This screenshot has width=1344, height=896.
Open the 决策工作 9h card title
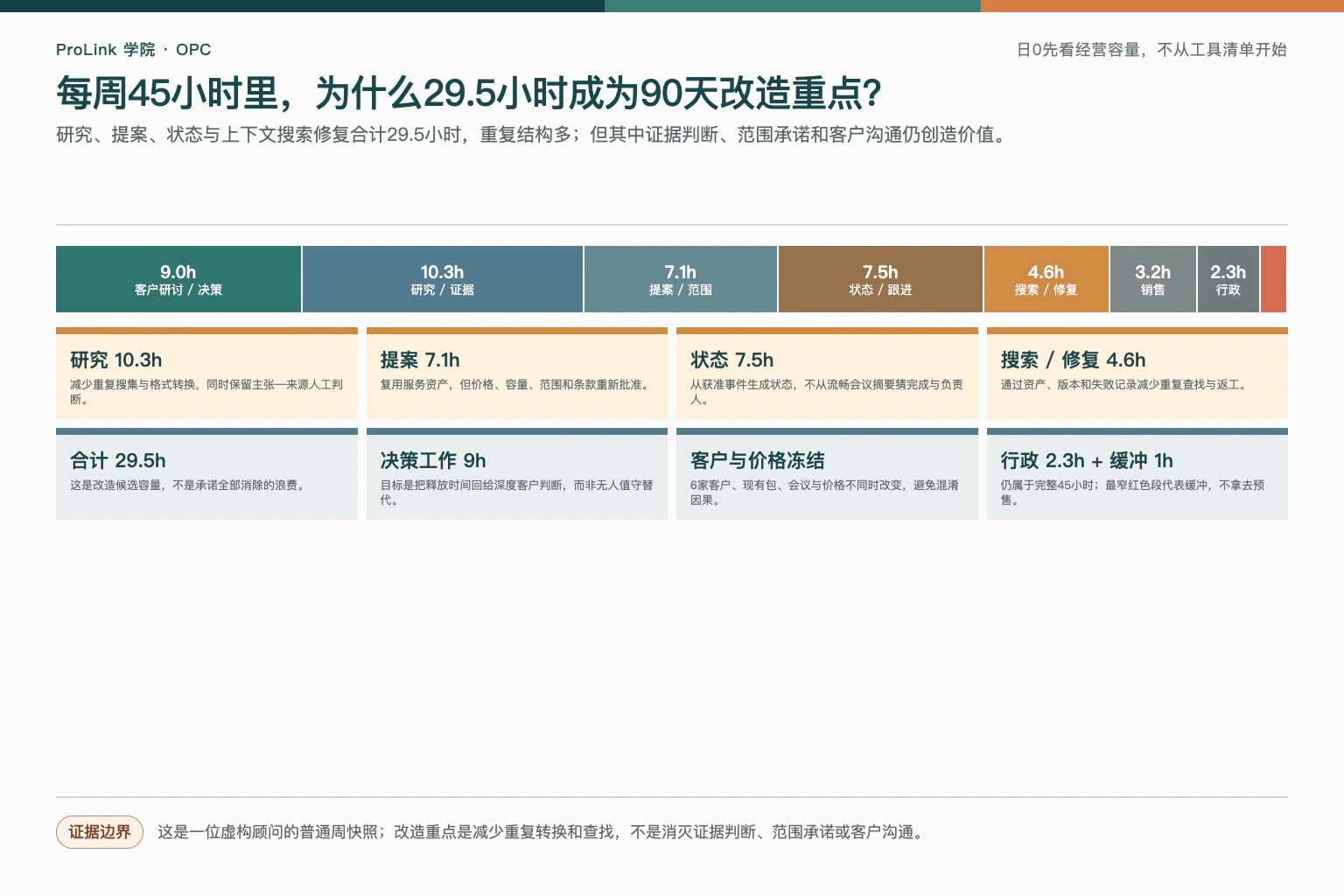[x=433, y=461]
